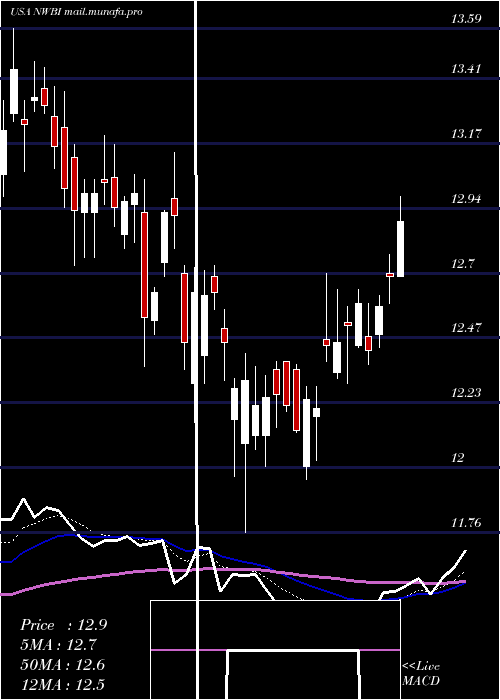500x700 pixels.
Task: Click the 12 price axis label
Action: pyautogui.click(x=458, y=458)
